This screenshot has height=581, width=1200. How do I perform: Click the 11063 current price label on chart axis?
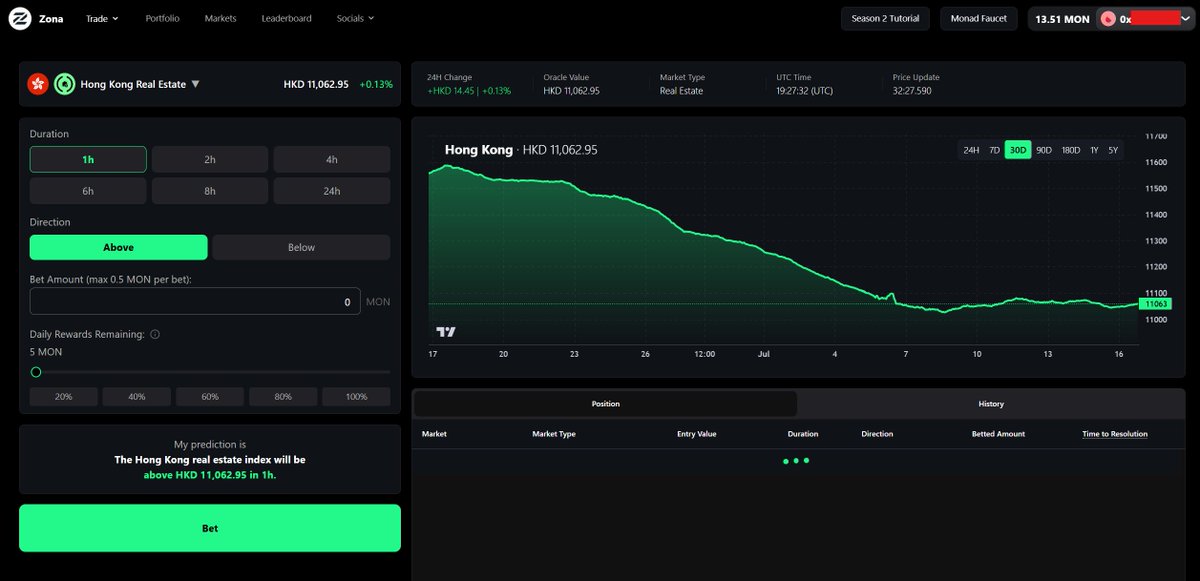[1155, 304]
